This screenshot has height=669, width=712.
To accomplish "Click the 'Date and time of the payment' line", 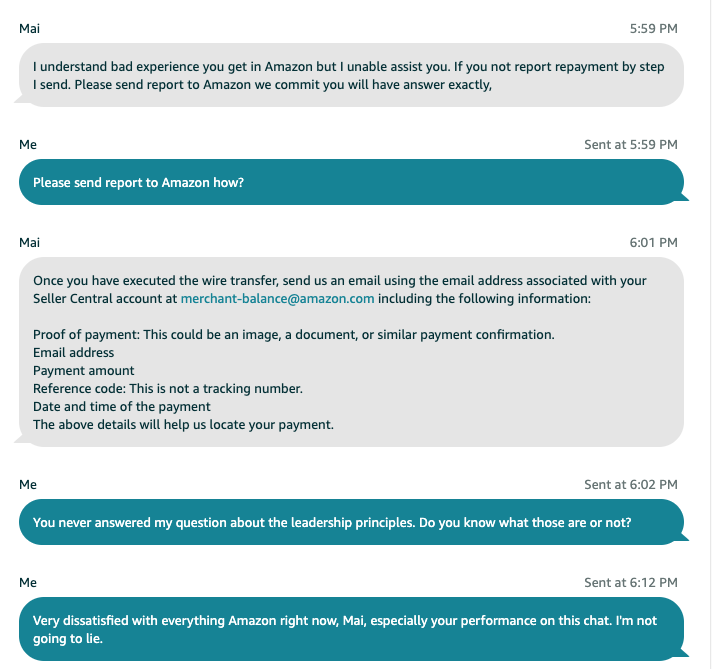I will [122, 407].
